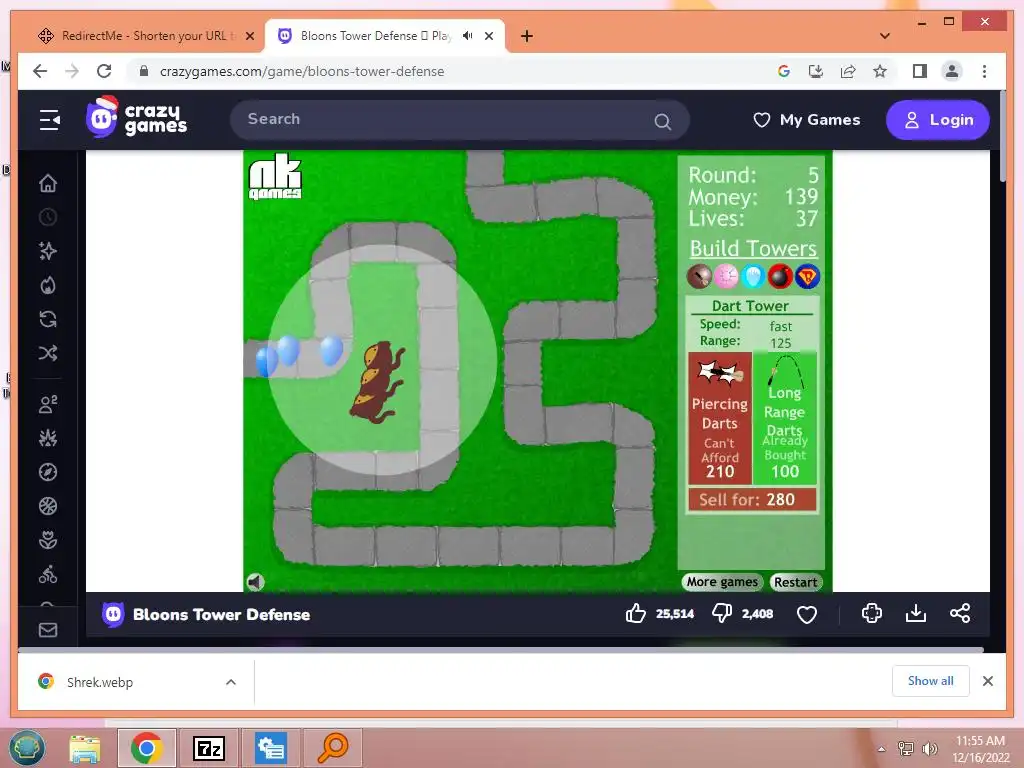Viewport: 1024px width, 768px height.
Task: Sell the tower for 280
Action: click(x=752, y=500)
